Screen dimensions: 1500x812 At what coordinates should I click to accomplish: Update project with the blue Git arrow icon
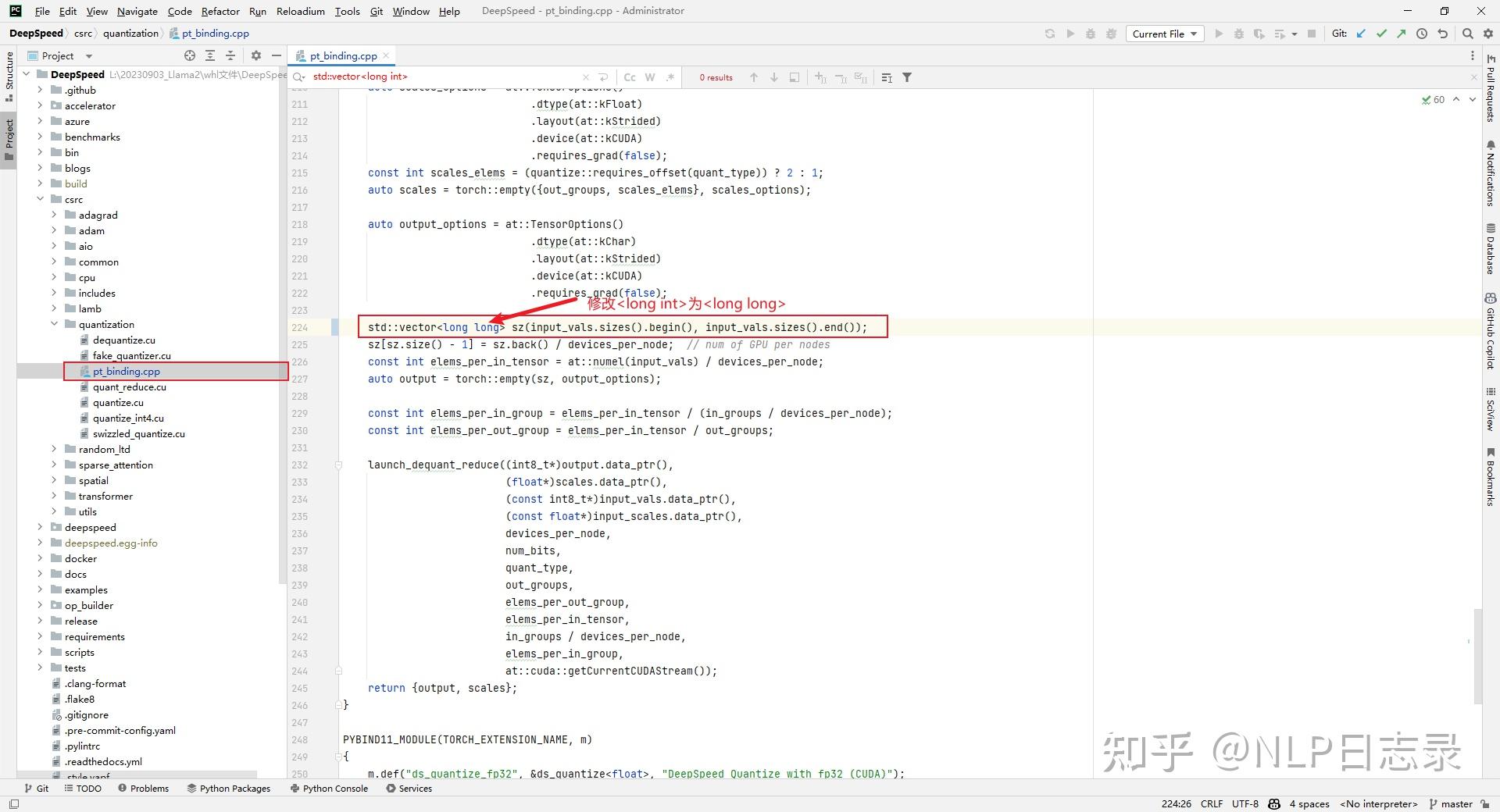1362,34
